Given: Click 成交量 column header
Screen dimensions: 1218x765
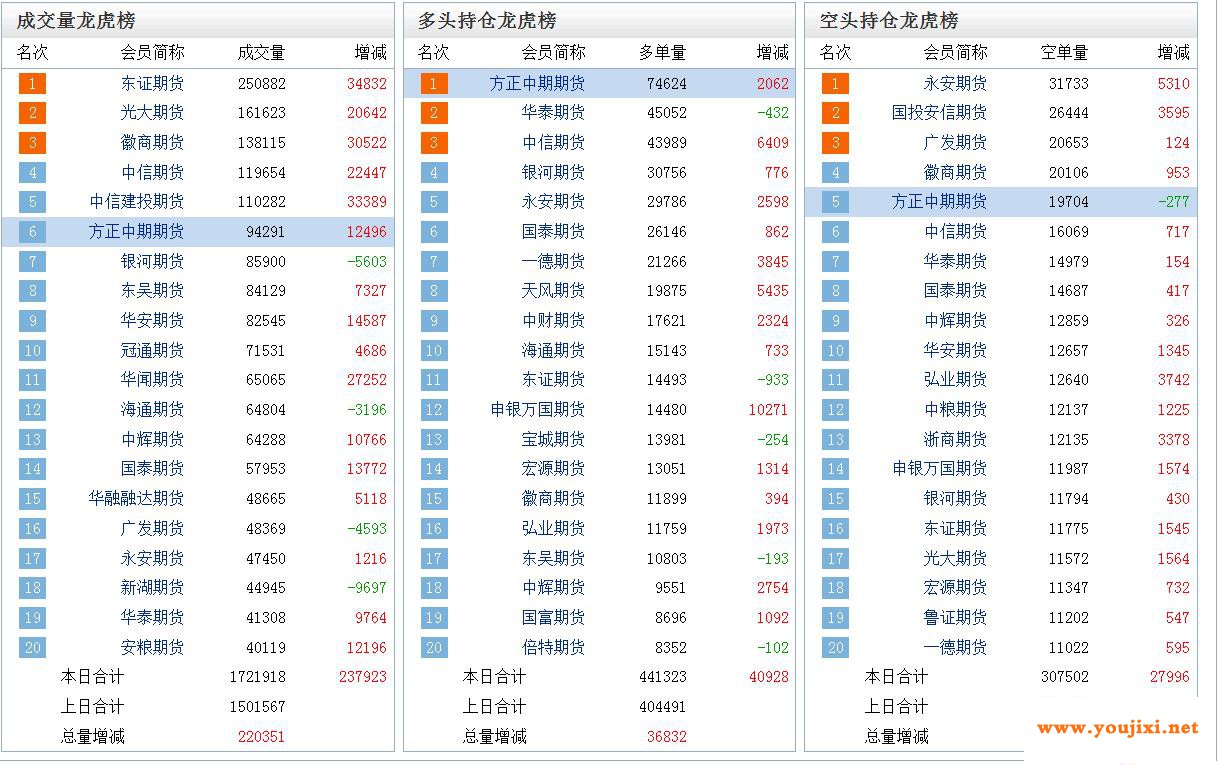Looking at the screenshot, I should click(x=262, y=53).
